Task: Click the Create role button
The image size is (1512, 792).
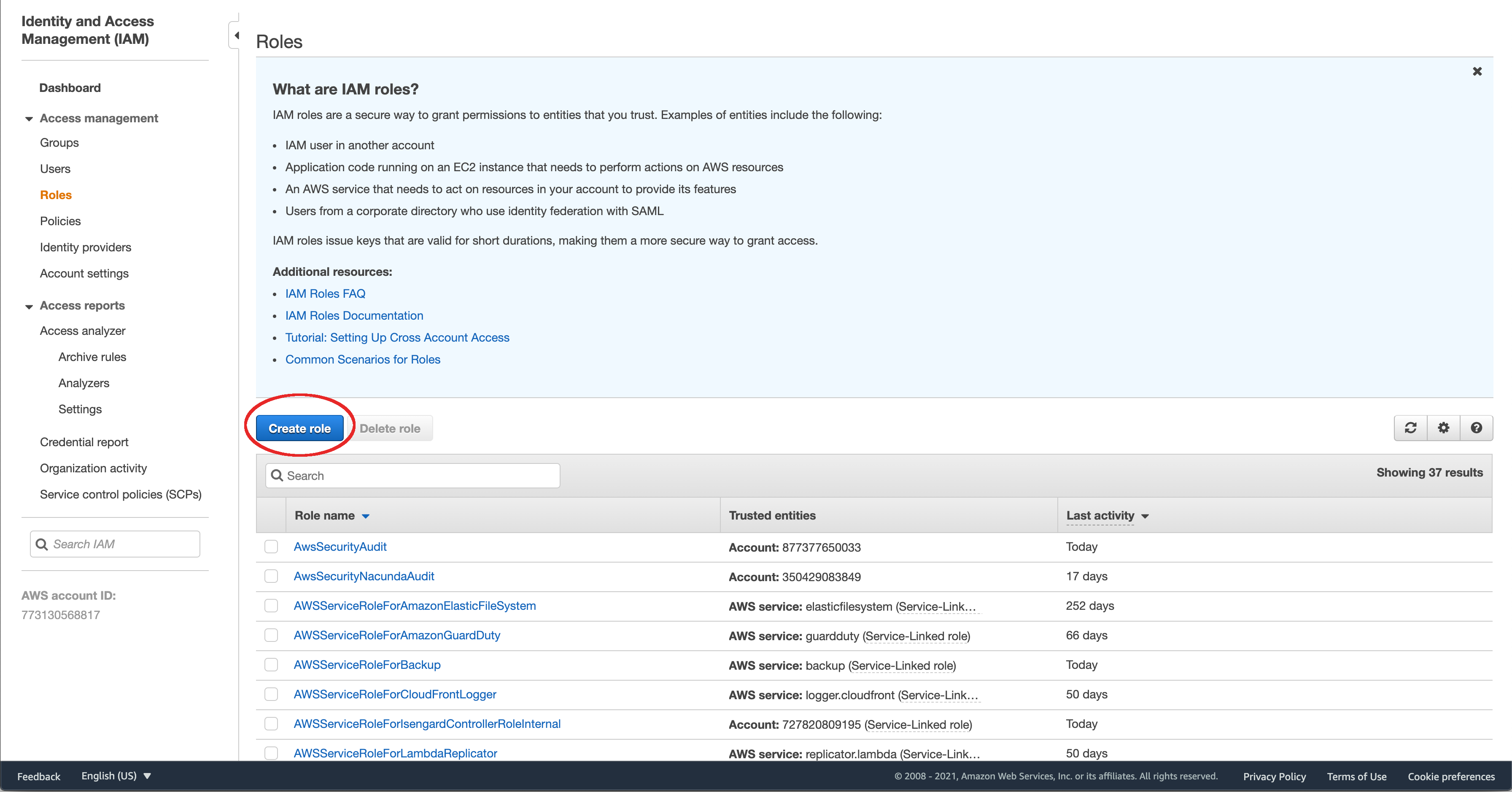Action: click(x=299, y=428)
